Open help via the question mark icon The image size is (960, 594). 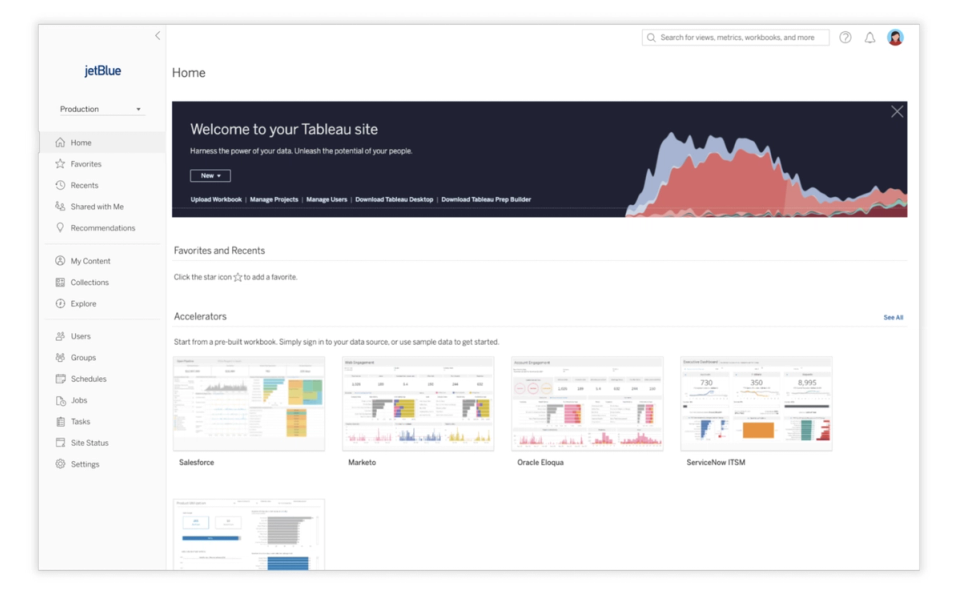point(846,37)
